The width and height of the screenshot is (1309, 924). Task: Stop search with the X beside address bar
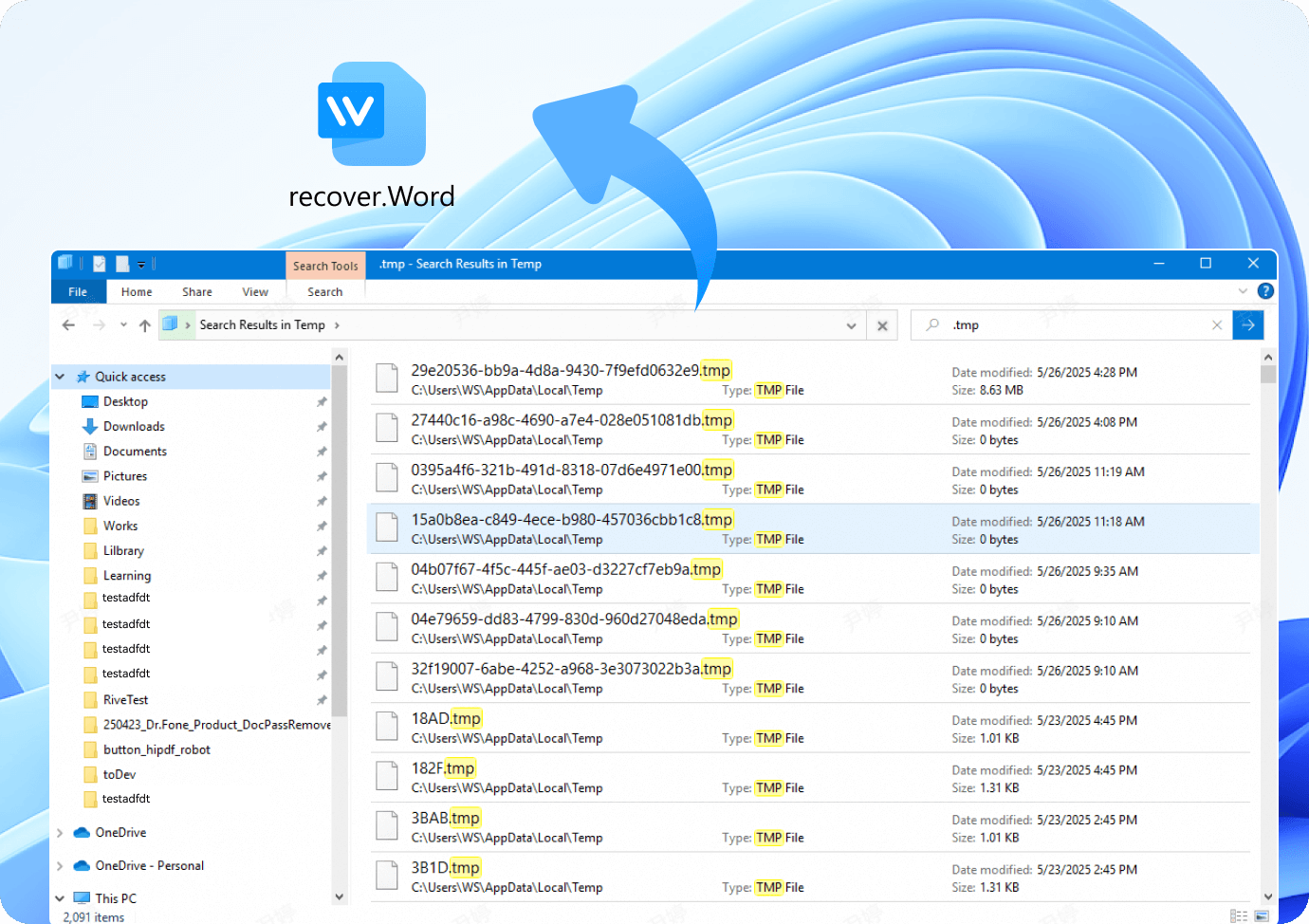point(882,325)
